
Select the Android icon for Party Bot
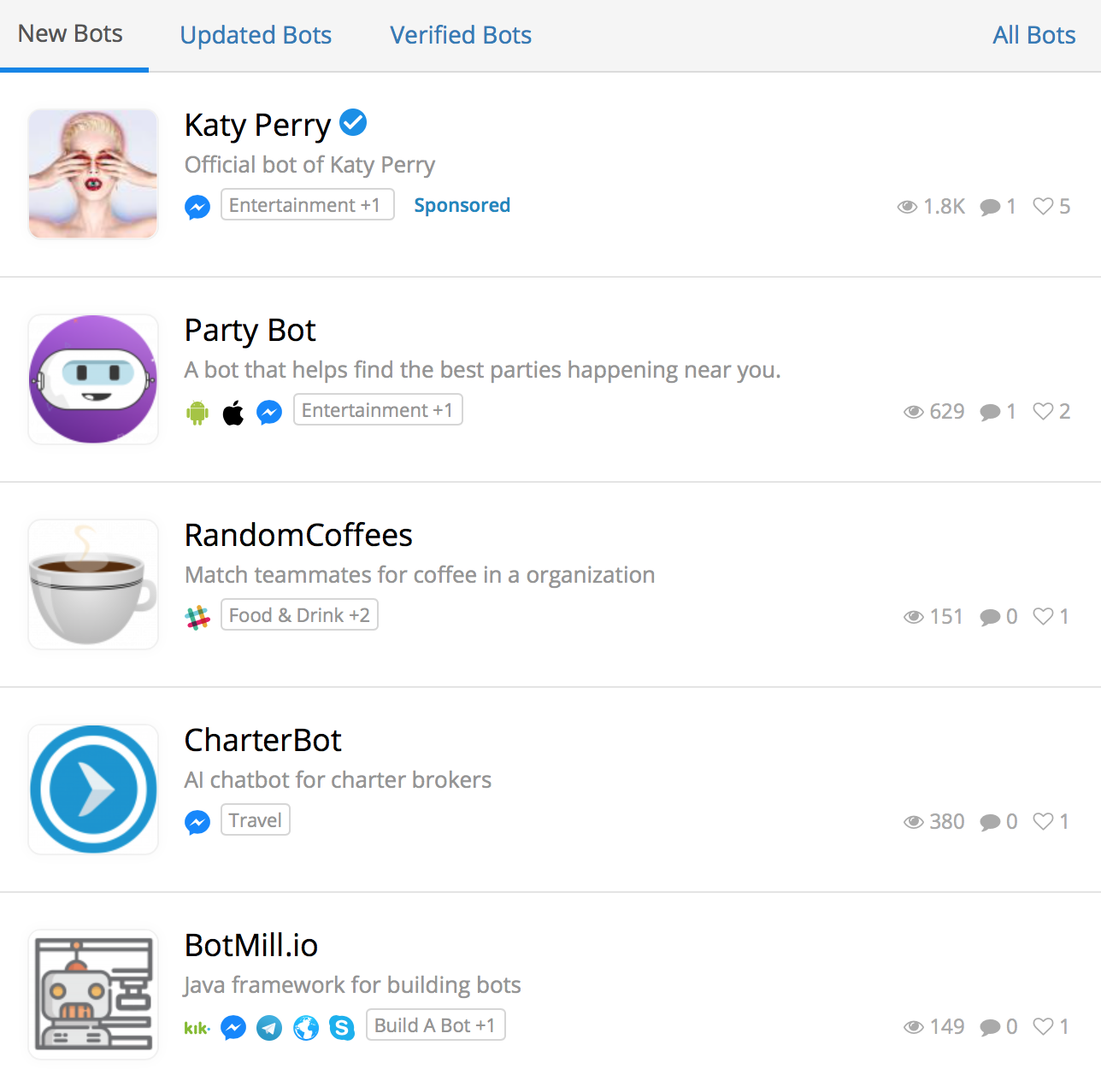[x=197, y=411]
